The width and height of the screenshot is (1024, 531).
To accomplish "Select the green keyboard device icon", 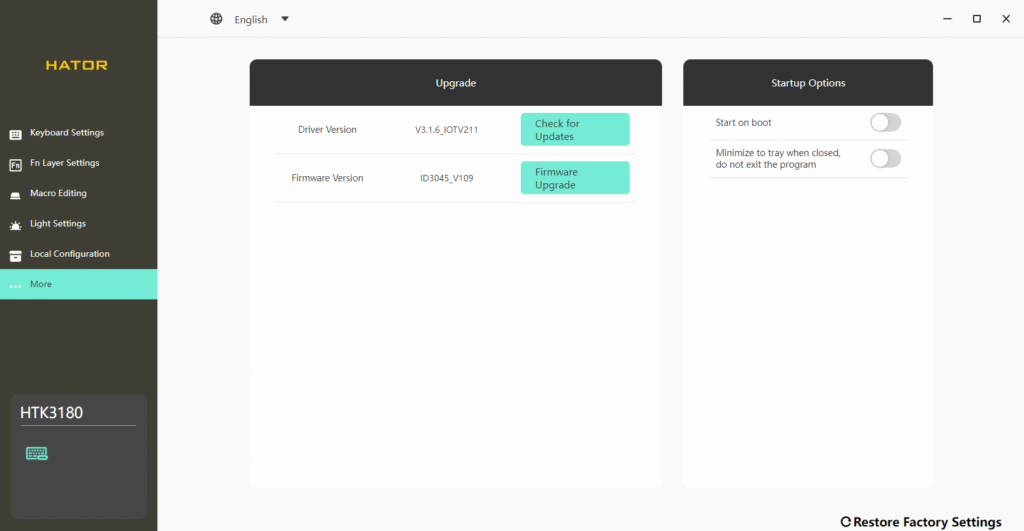I will pos(37,454).
